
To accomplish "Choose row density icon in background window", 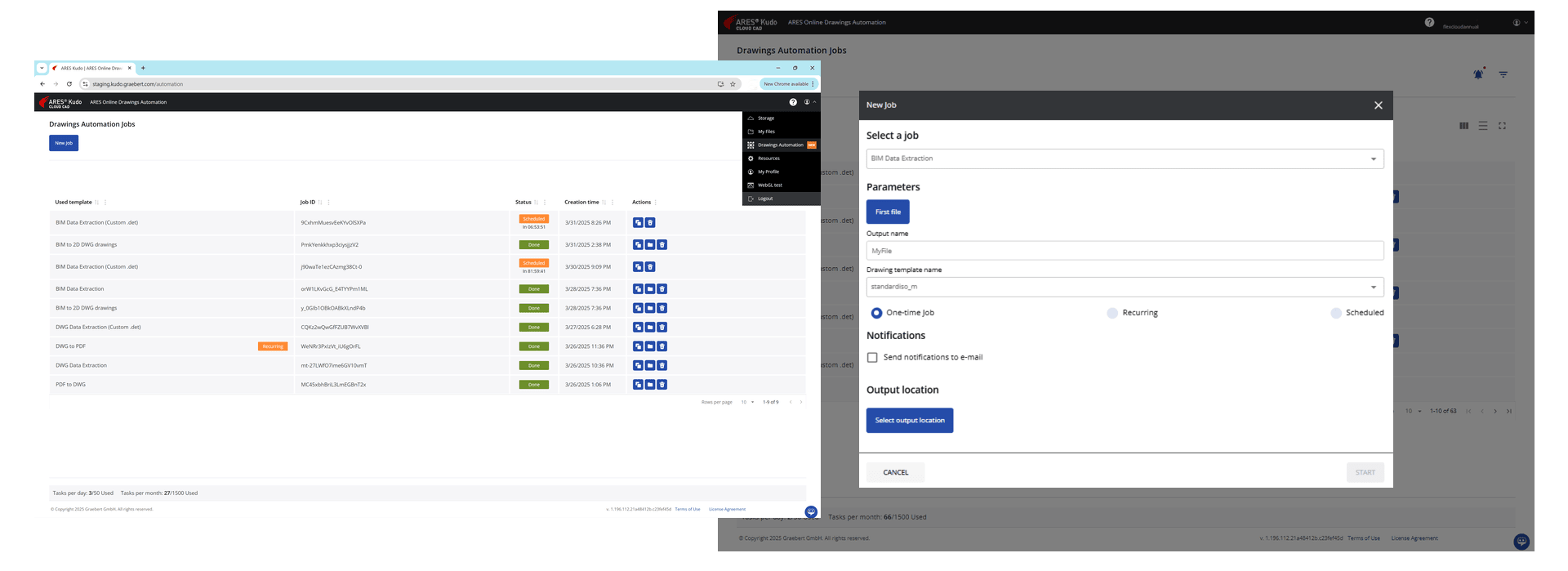I will point(1483,126).
